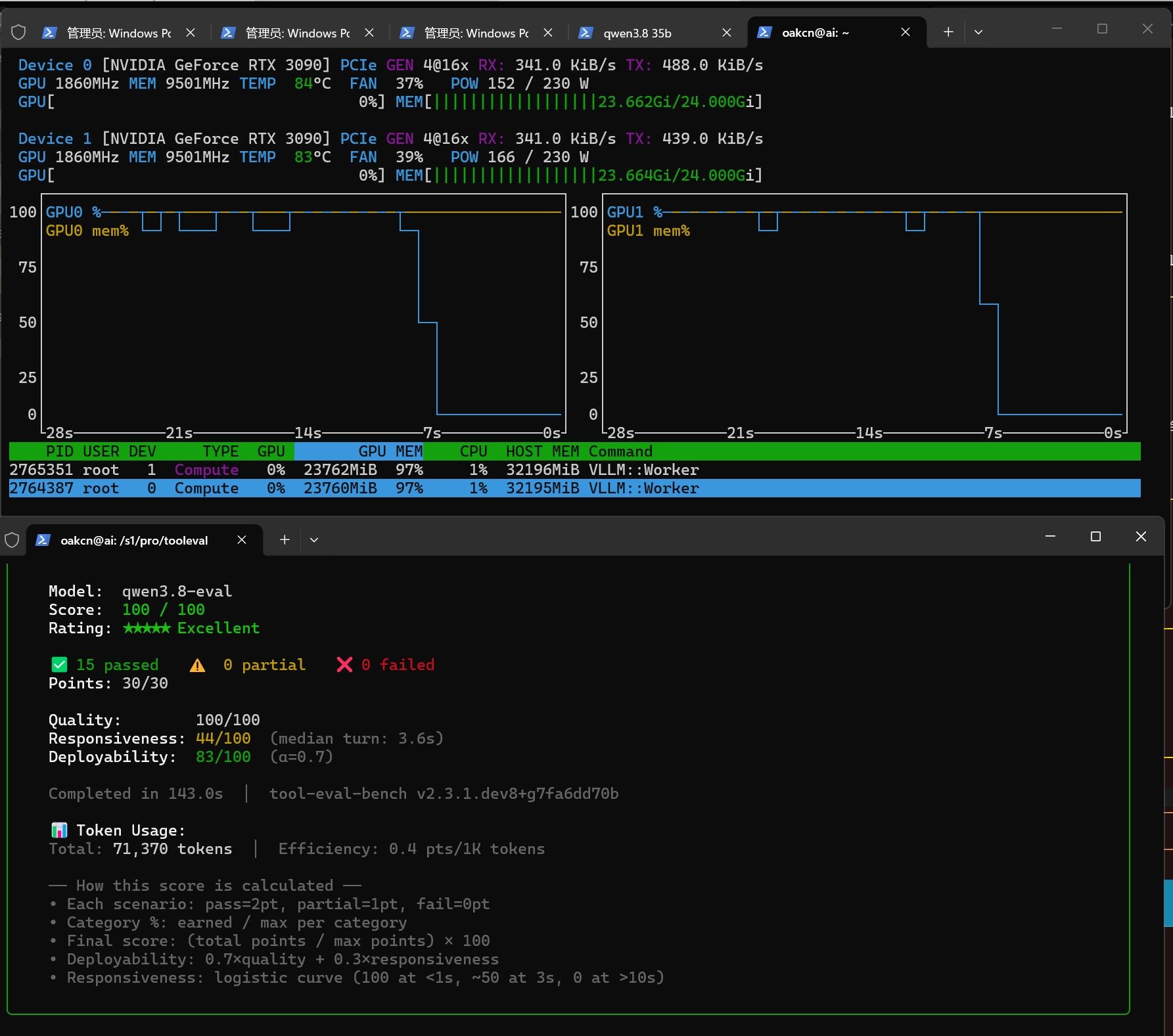Close the oakcn@ai: ~ tab

[905, 32]
